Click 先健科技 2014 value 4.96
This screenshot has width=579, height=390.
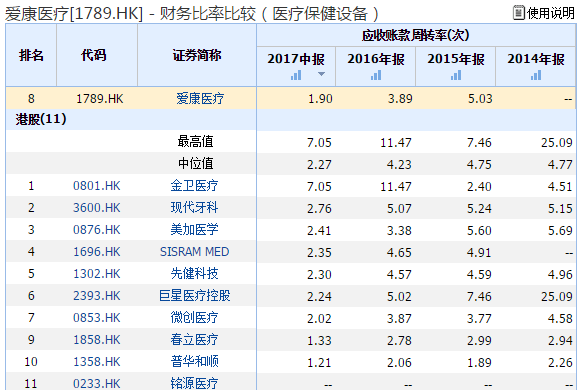point(560,274)
